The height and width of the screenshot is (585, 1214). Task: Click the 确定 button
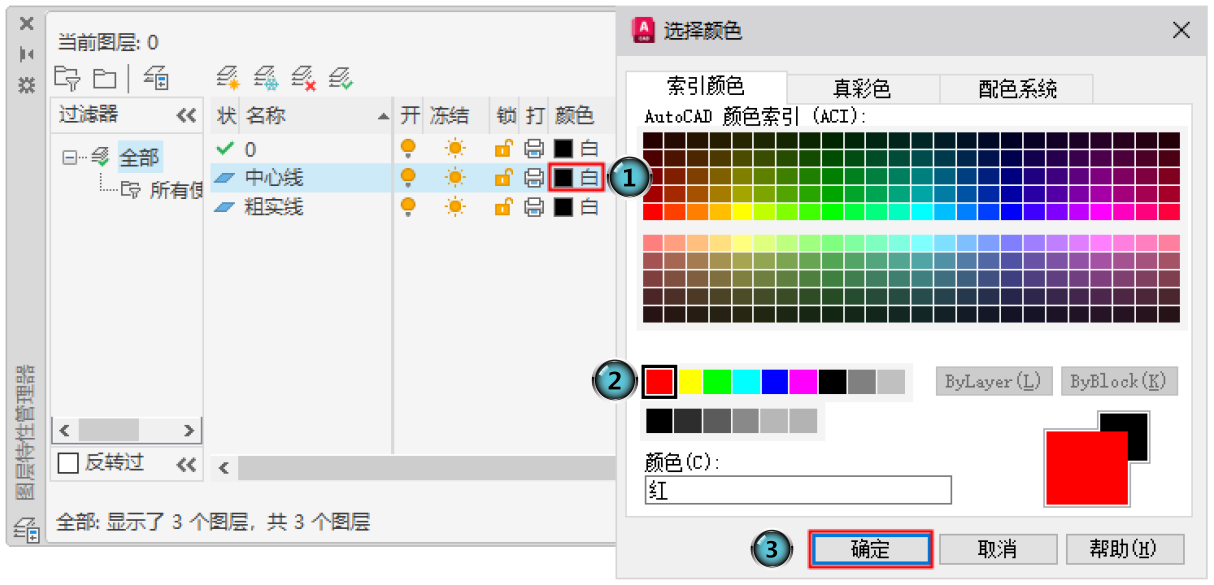pos(870,549)
